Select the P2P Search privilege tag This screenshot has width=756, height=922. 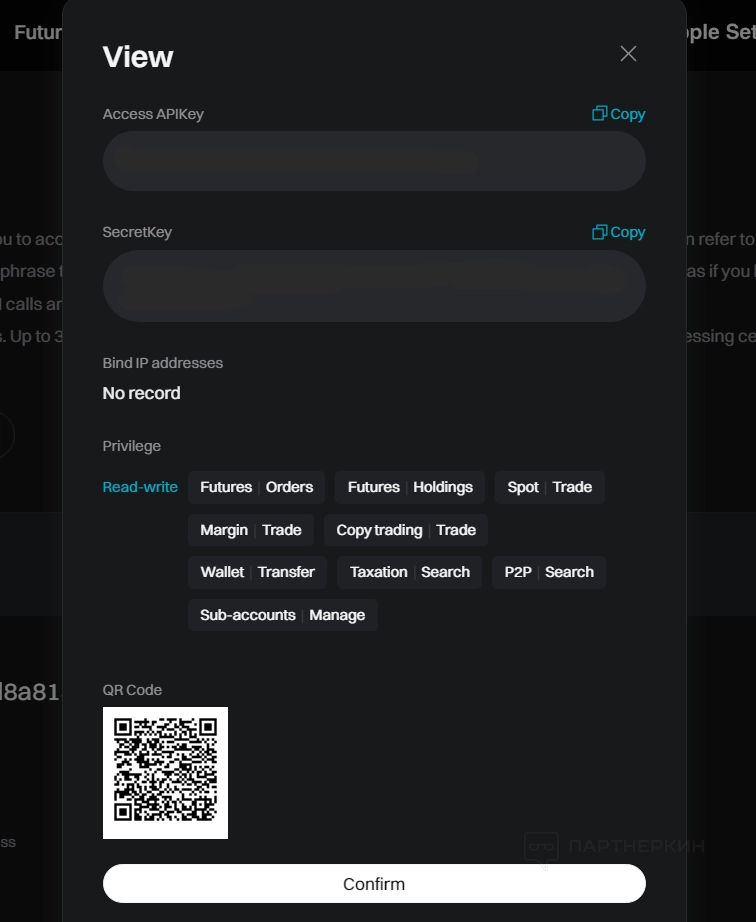click(x=549, y=572)
